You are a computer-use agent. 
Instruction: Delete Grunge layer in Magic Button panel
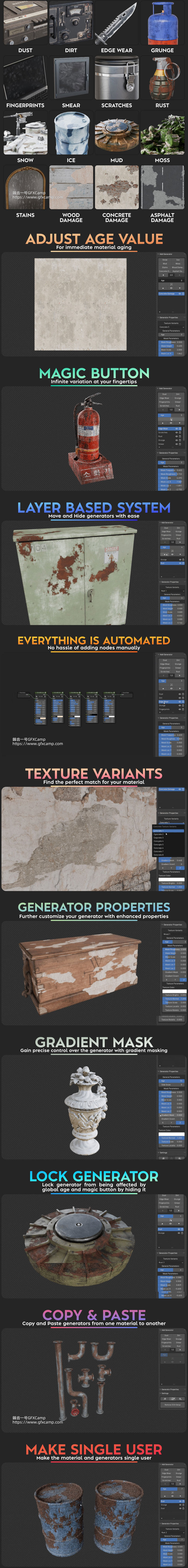point(180,440)
